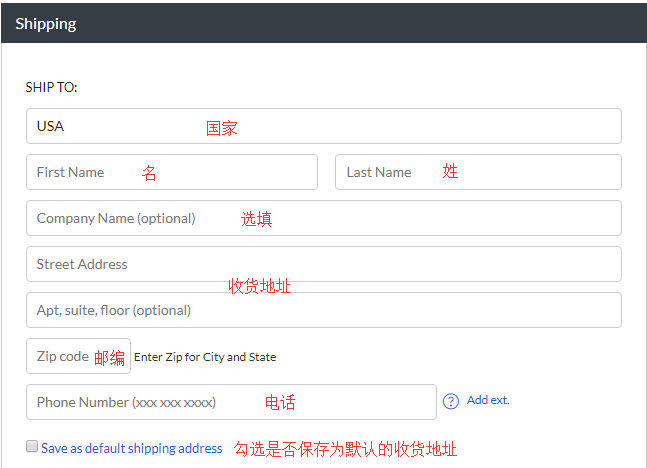Viewport: 647px width, 468px height.
Task: Click the First Name input field
Action: [x=171, y=172]
